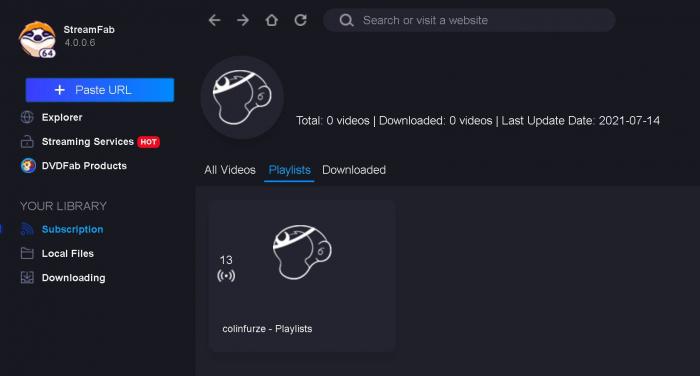Click the Total: 0 videos text
The height and width of the screenshot is (376, 700).
tap(333, 121)
